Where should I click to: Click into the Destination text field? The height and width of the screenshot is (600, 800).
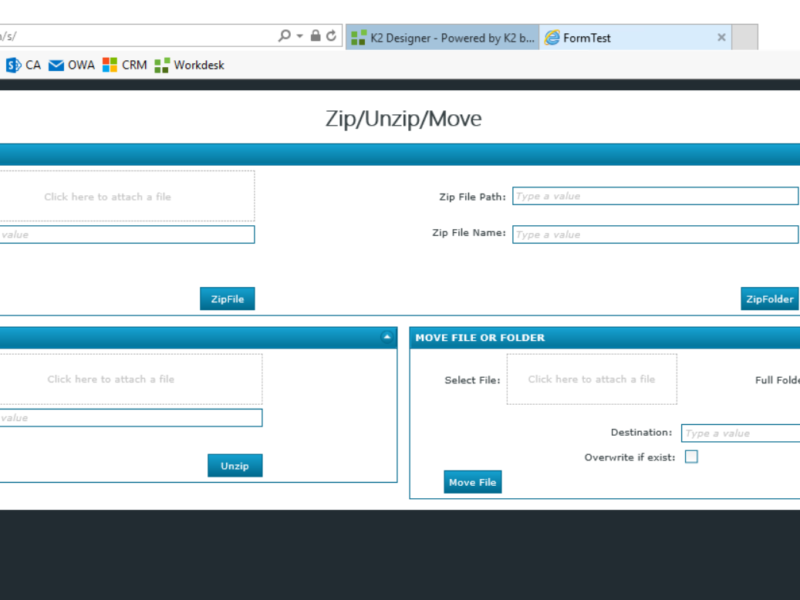[740, 433]
